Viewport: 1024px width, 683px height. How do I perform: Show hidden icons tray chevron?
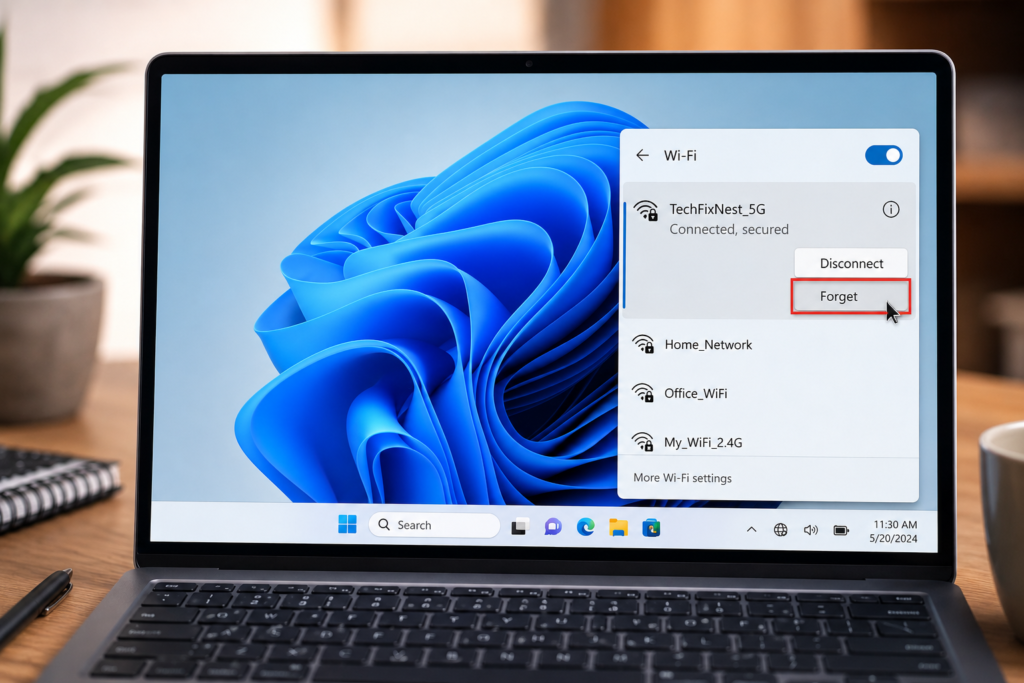click(x=752, y=530)
